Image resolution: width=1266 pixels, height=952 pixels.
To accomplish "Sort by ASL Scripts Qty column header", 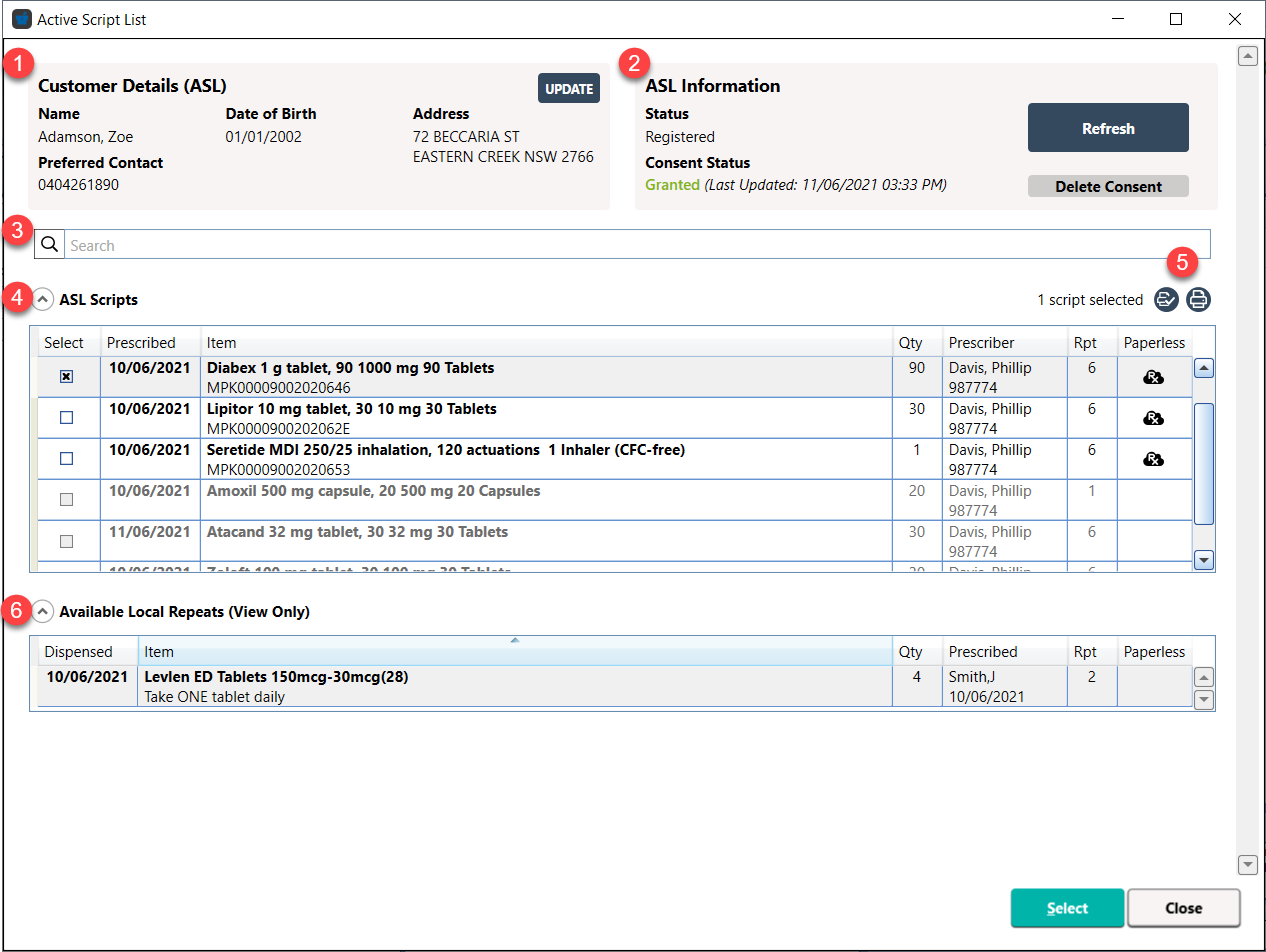I will tap(917, 342).
